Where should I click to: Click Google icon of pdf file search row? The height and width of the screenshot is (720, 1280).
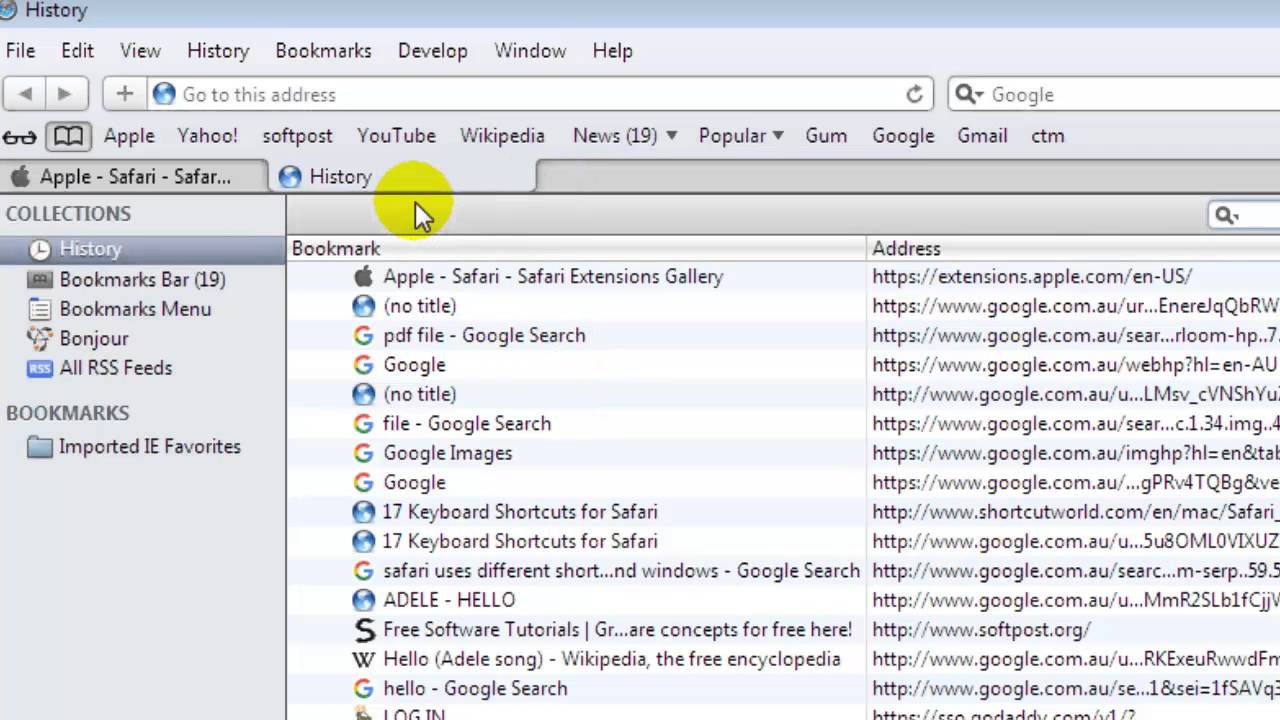tap(363, 336)
